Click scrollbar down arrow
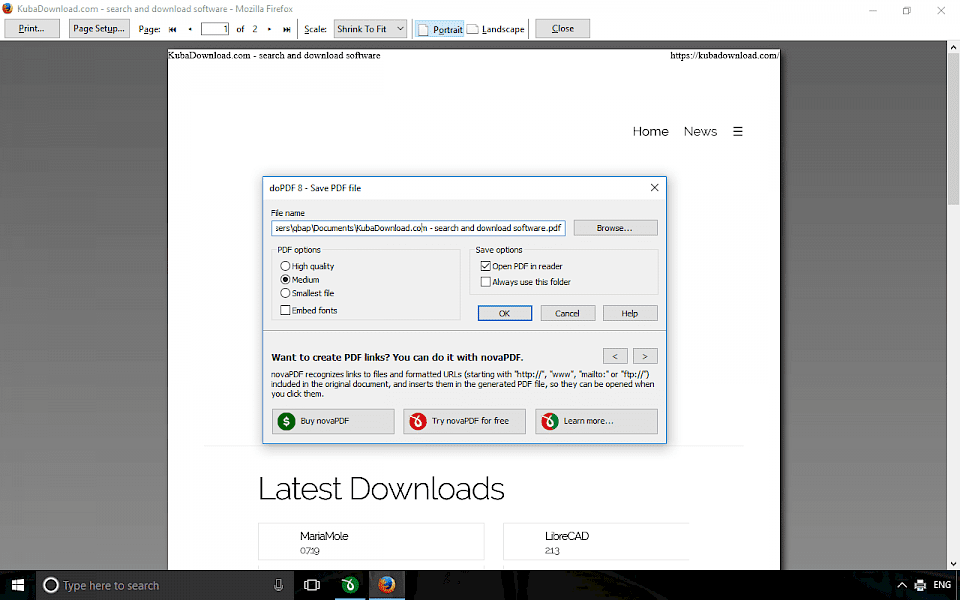 coord(953,564)
